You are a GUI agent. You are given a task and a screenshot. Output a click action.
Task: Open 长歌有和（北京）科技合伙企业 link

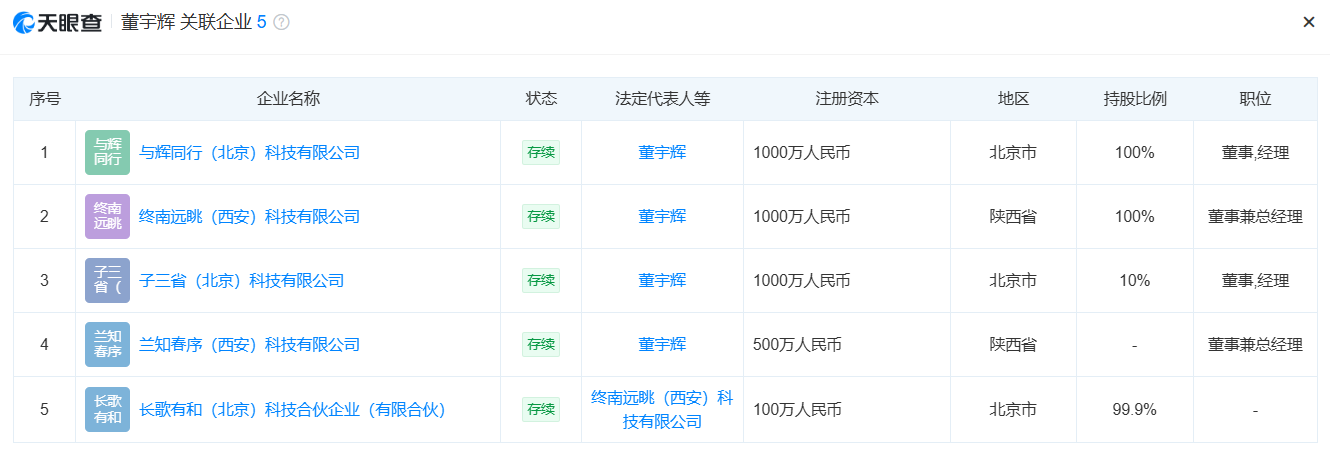tap(292, 409)
